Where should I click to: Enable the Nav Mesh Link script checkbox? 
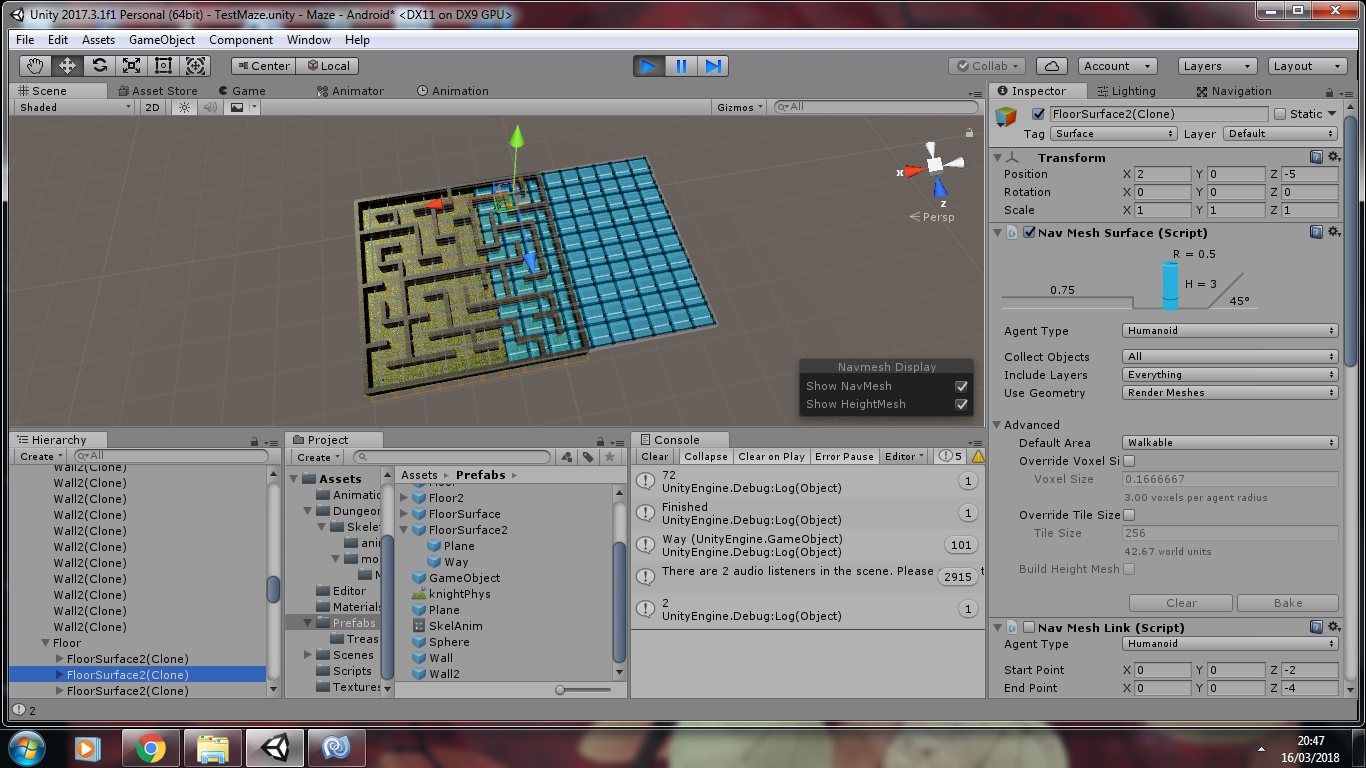(1029, 628)
